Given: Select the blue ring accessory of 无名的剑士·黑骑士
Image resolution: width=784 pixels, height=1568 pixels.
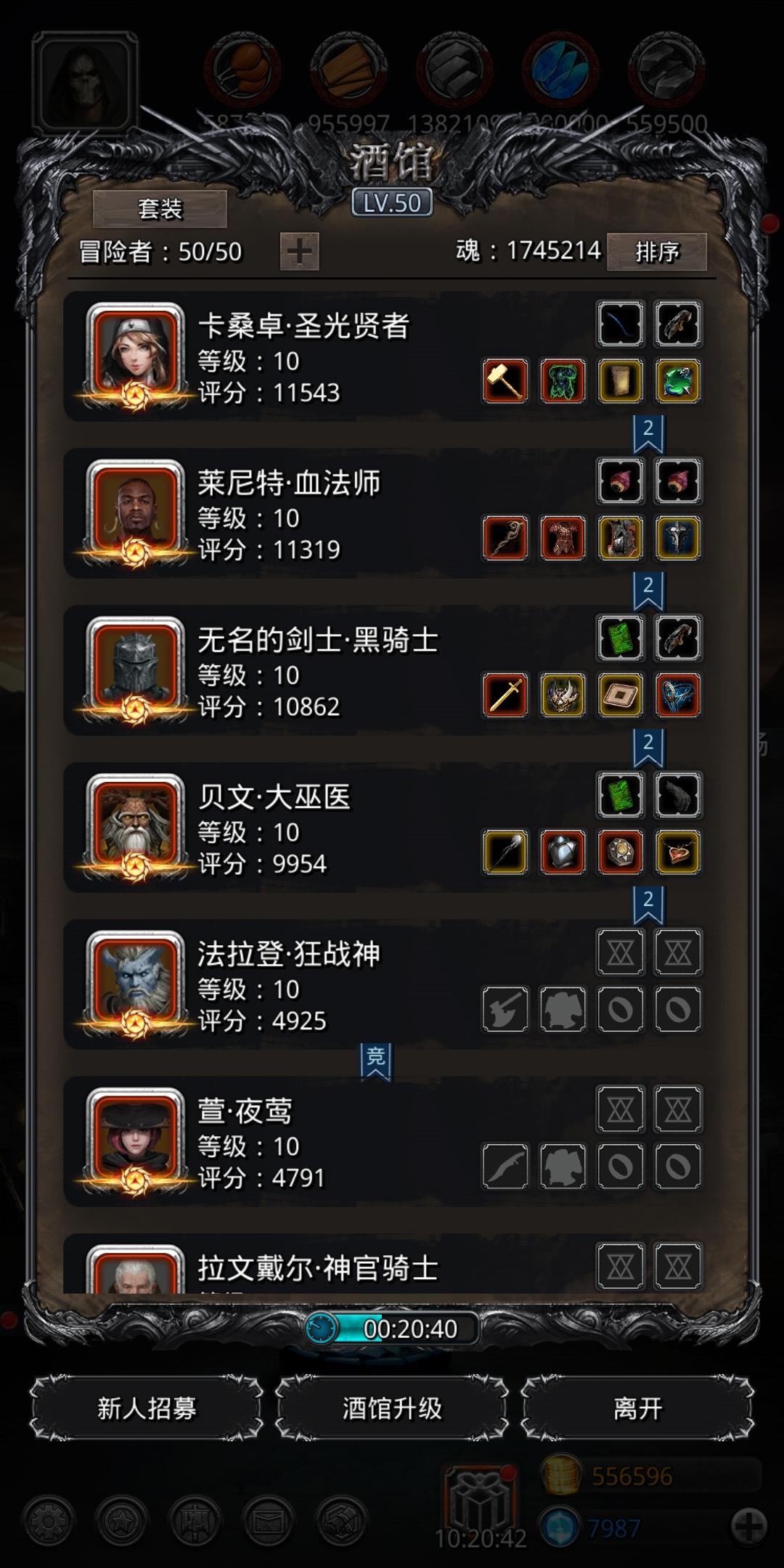Looking at the screenshot, I should (678, 695).
